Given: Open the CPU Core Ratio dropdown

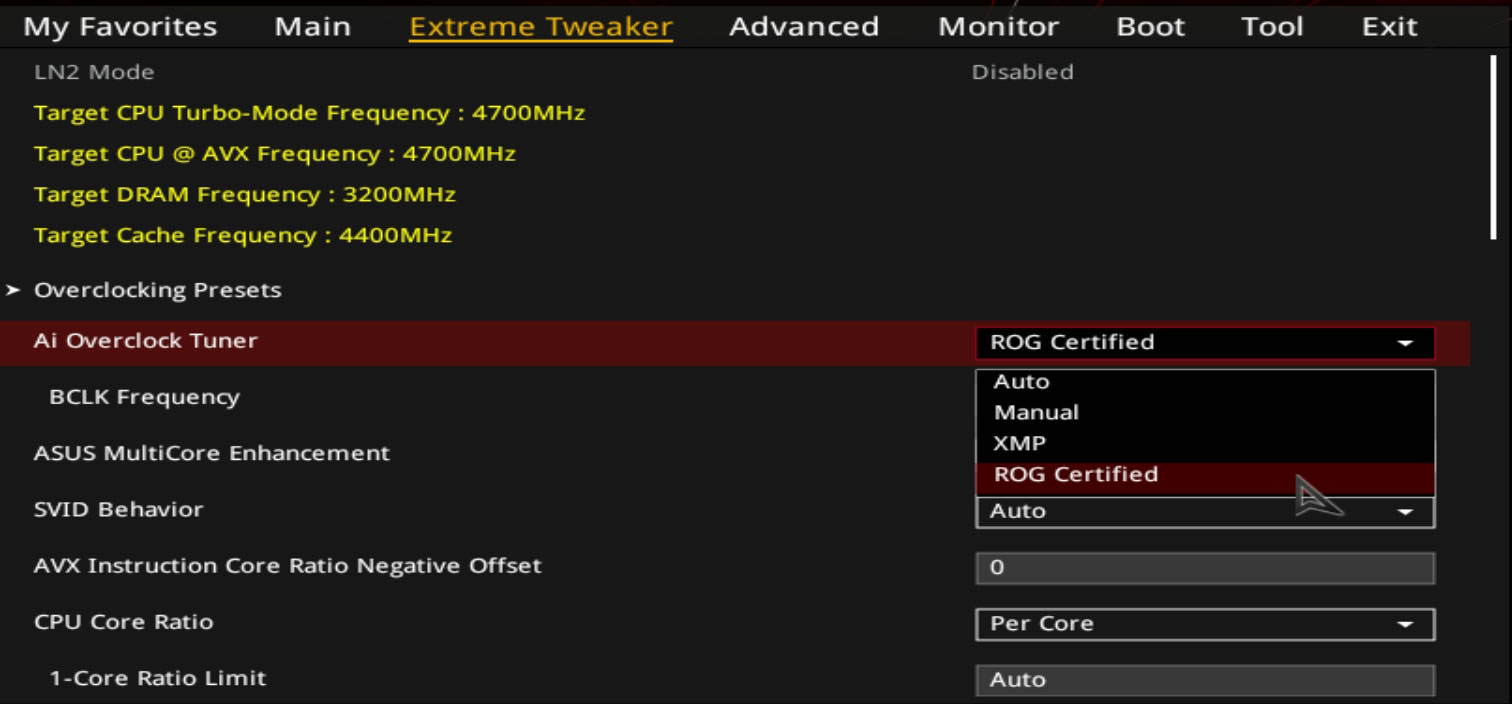Looking at the screenshot, I should [1205, 624].
